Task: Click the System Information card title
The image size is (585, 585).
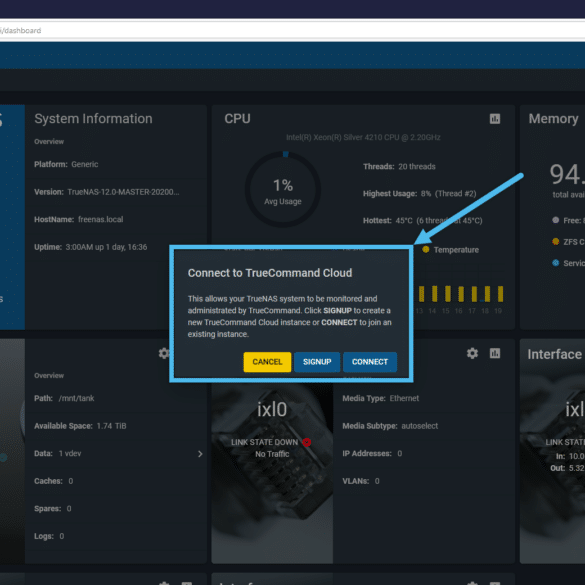Action: pos(93,119)
